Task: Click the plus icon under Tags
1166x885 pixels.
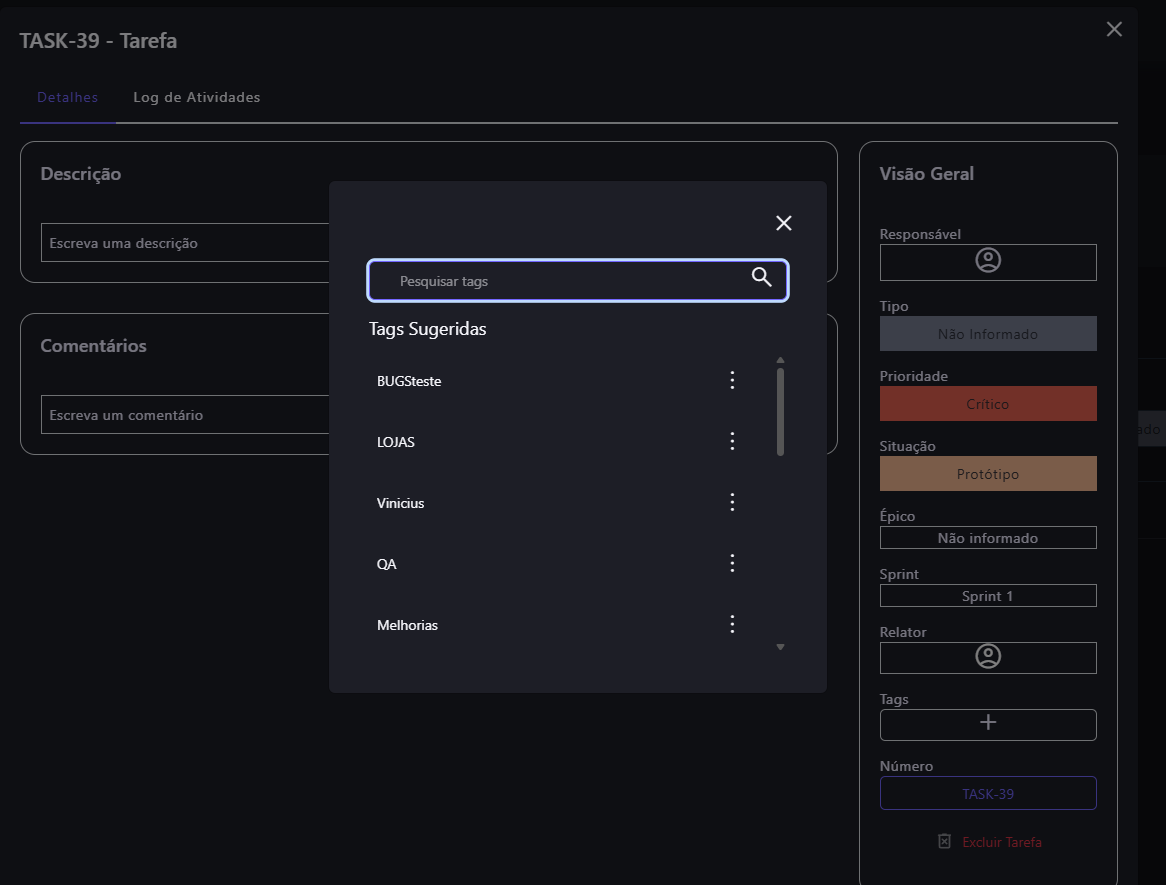Action: coord(988,723)
